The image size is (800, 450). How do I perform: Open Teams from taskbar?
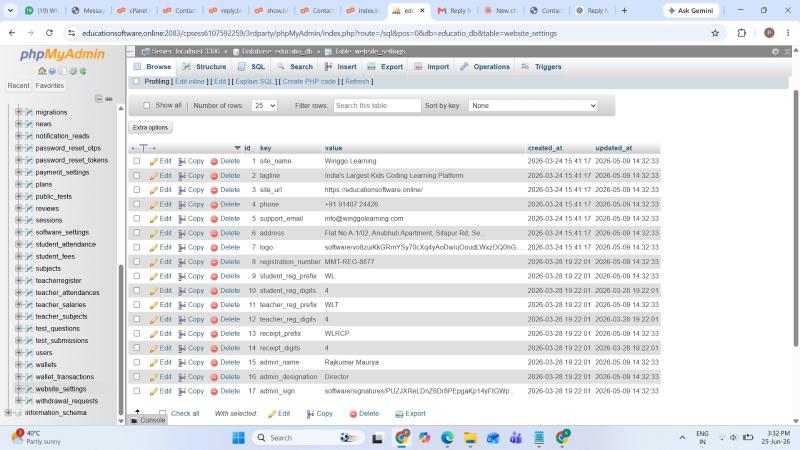click(516, 438)
